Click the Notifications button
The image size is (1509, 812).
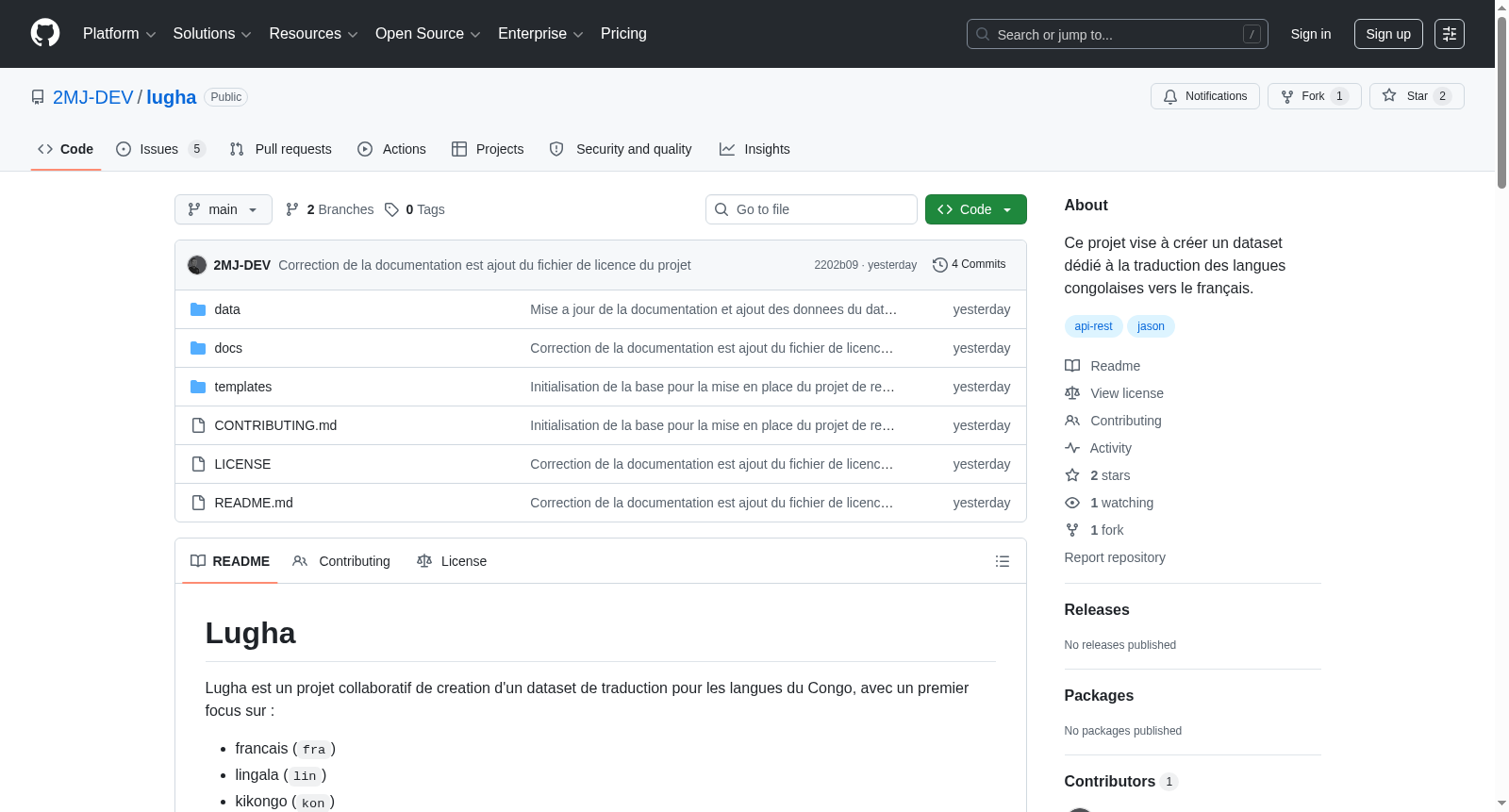coord(1205,96)
